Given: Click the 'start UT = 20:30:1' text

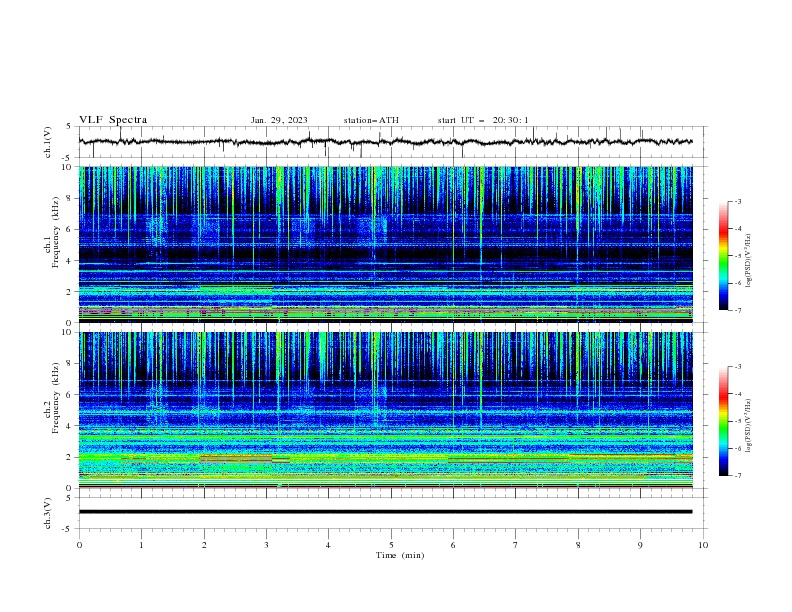Looking at the screenshot, I should pos(483,120).
